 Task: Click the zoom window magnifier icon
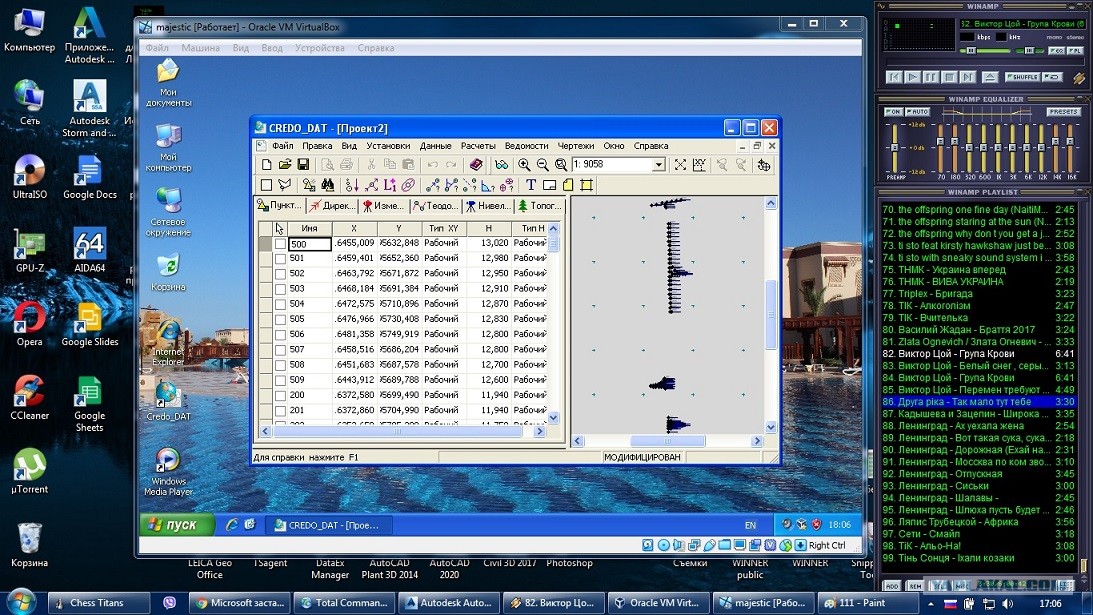tap(560, 165)
